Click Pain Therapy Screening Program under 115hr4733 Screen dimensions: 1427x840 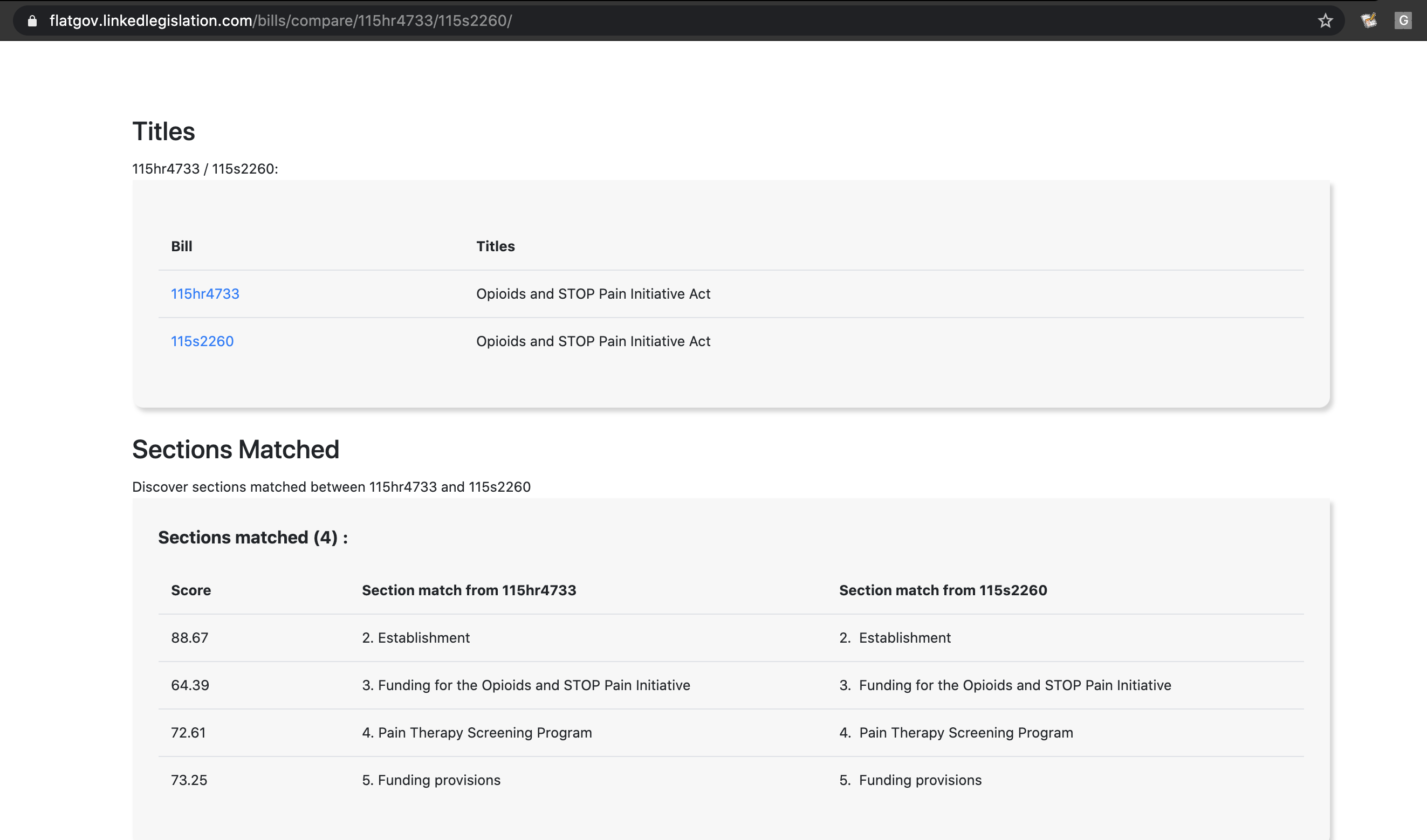pyautogui.click(x=477, y=733)
